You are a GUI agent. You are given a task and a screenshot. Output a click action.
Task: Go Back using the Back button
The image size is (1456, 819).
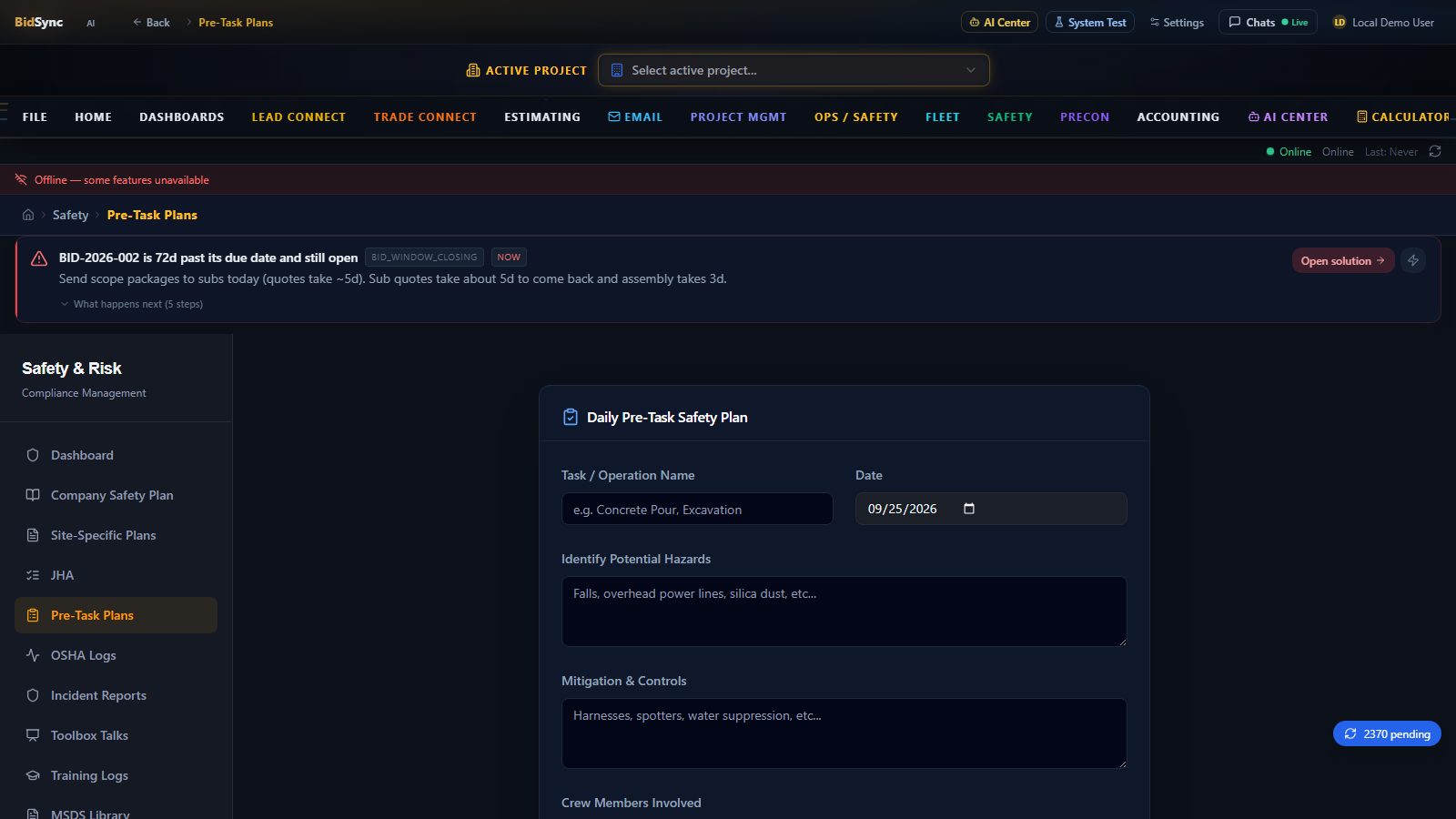pos(151,22)
